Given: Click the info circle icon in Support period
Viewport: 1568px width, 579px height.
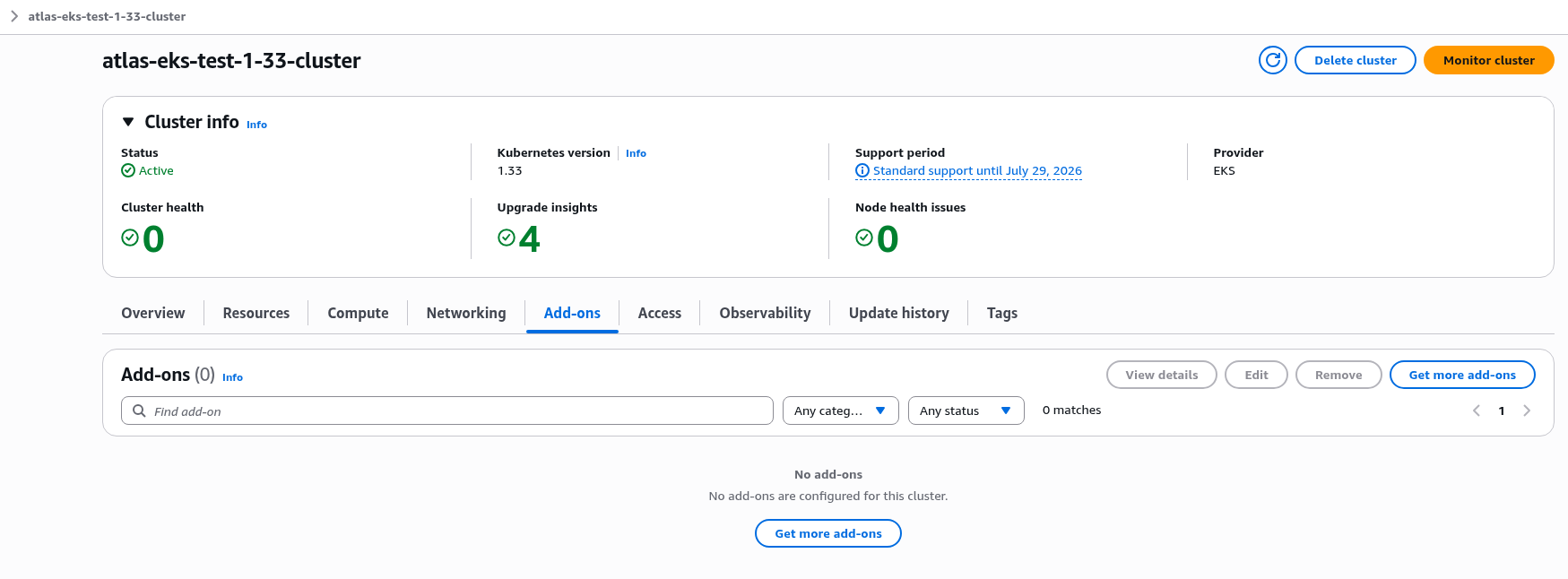Looking at the screenshot, I should (x=862, y=170).
